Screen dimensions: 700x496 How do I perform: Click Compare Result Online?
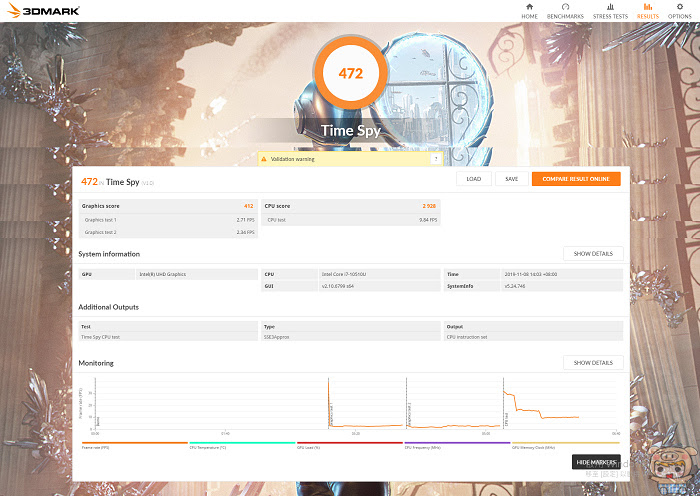(x=576, y=179)
